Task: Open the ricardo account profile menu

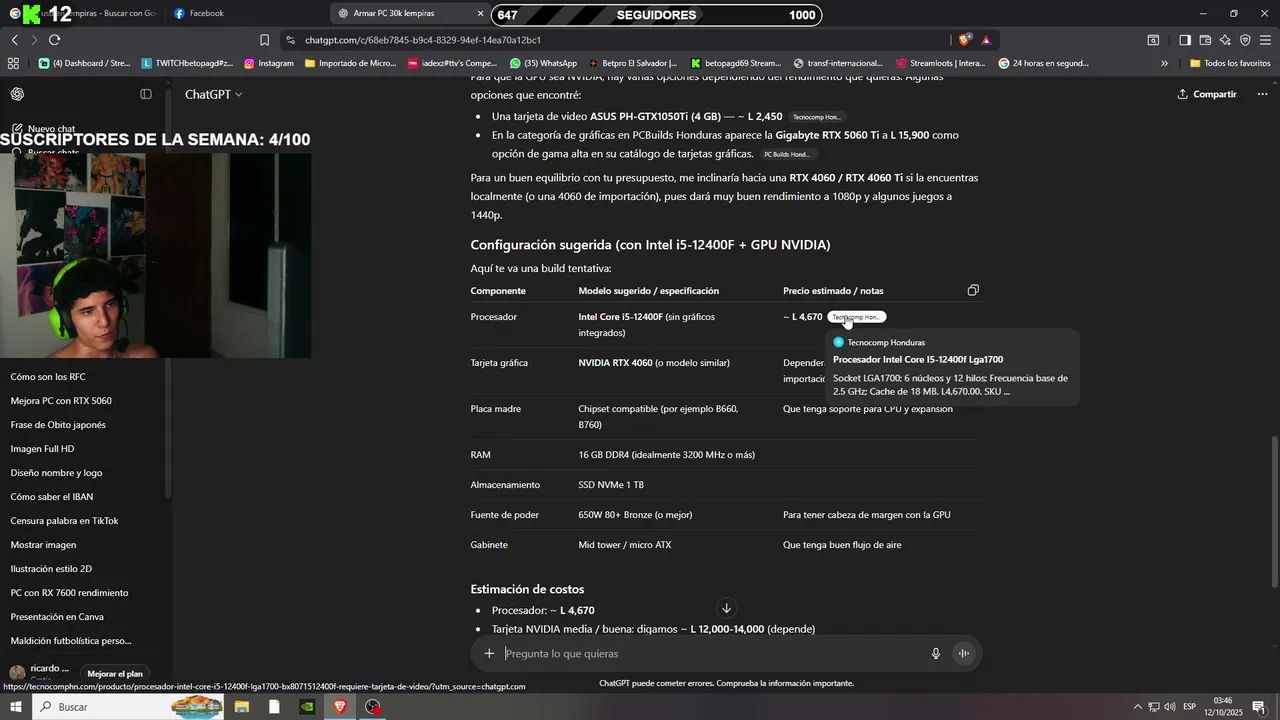Action: pyautogui.click(x=40, y=670)
